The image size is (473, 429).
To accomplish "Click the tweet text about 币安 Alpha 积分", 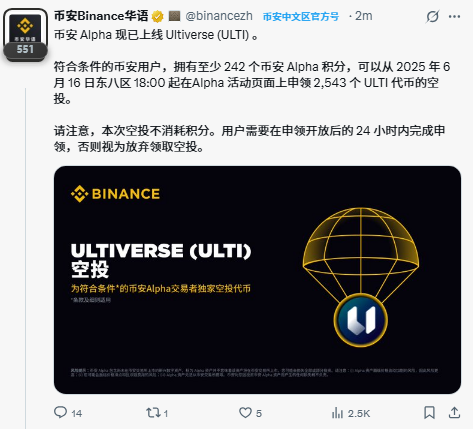I will click(x=252, y=83).
